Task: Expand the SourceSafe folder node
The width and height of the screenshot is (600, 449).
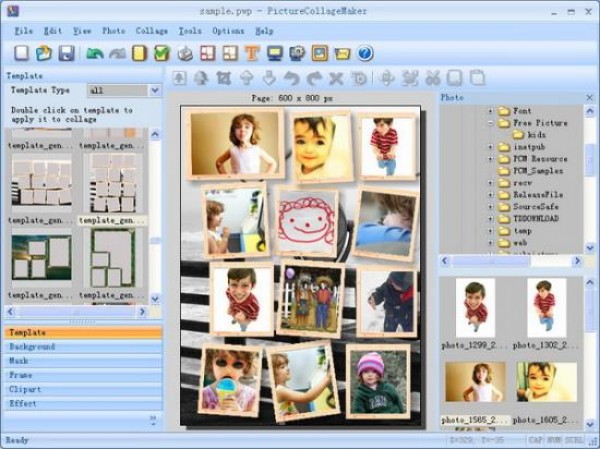Action: pos(490,207)
